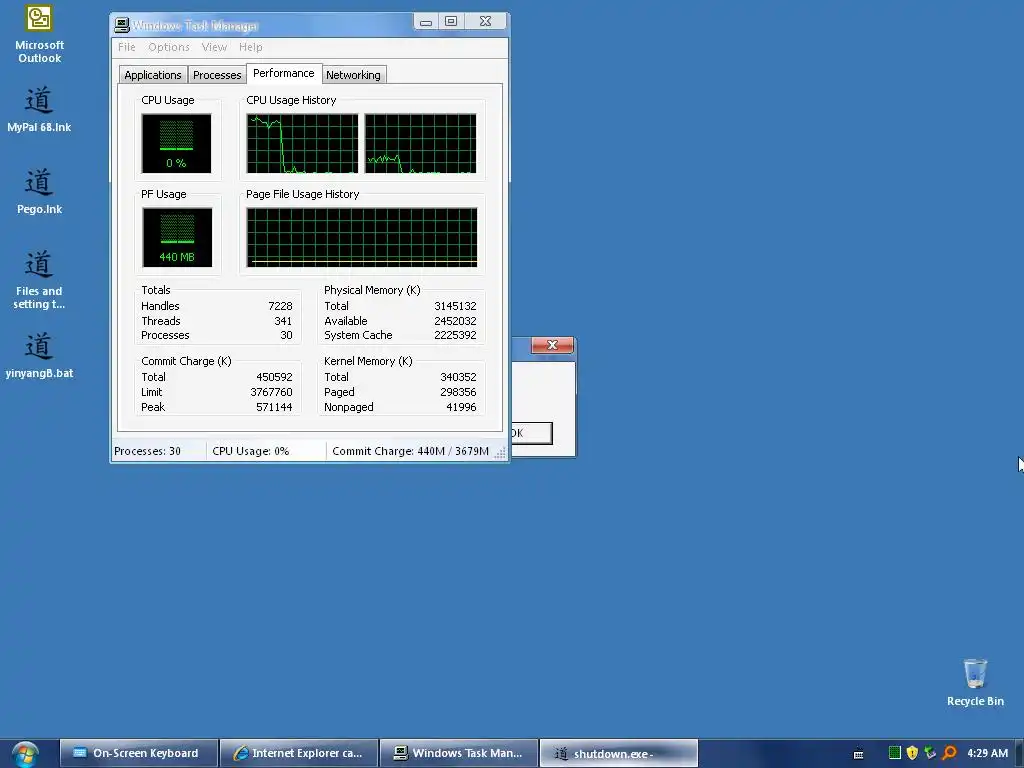Select the Pego.lnk desktop shortcut
The height and width of the screenshot is (768, 1024).
coord(39,191)
